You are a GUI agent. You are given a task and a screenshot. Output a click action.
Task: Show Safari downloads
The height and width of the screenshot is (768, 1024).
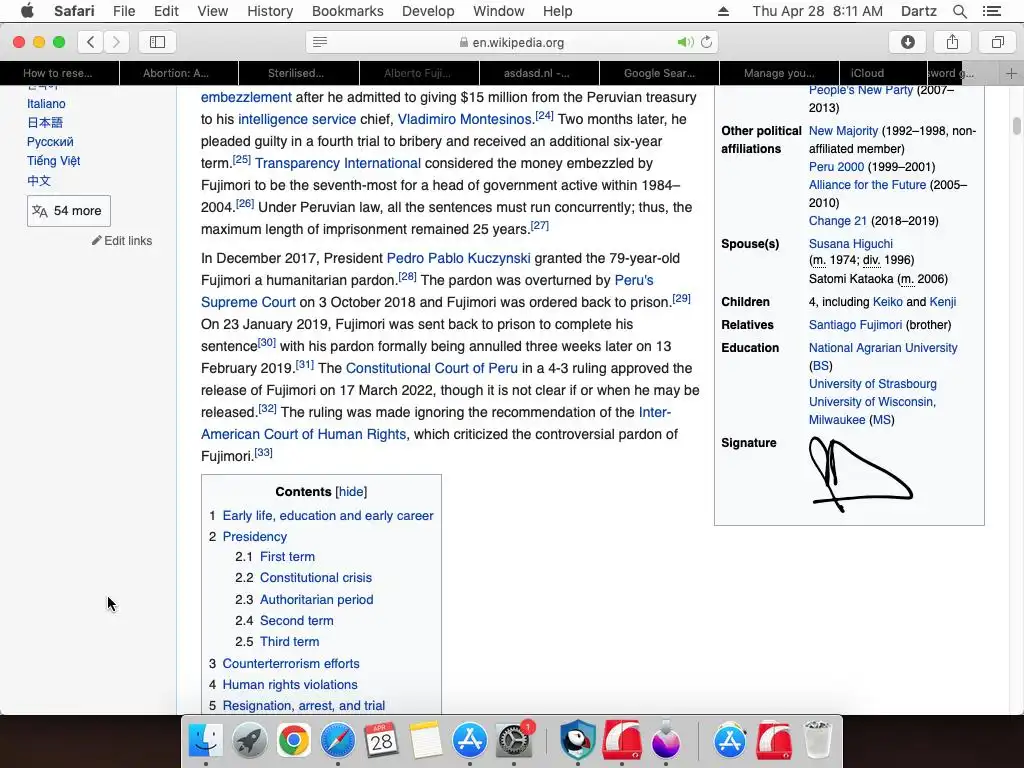coord(908,42)
